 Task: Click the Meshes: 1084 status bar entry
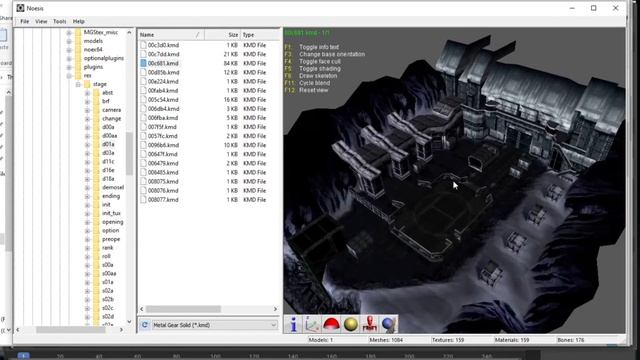tap(386, 340)
